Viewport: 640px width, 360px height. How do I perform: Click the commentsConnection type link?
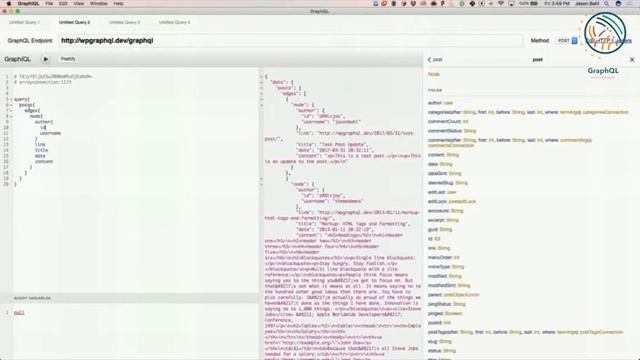point(451,145)
